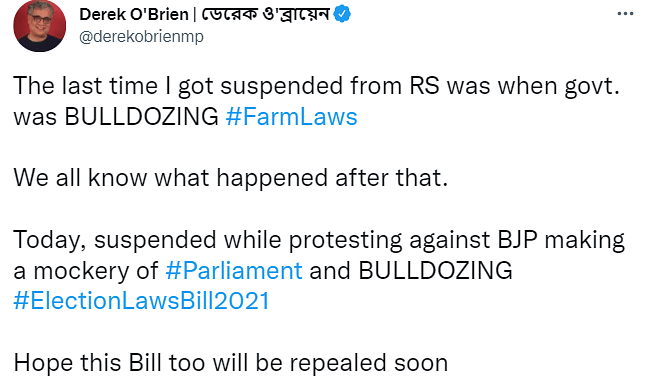653x381 pixels.
Task: Select the "Hope this Bill too will be repealed soon" line
Action: (231, 363)
